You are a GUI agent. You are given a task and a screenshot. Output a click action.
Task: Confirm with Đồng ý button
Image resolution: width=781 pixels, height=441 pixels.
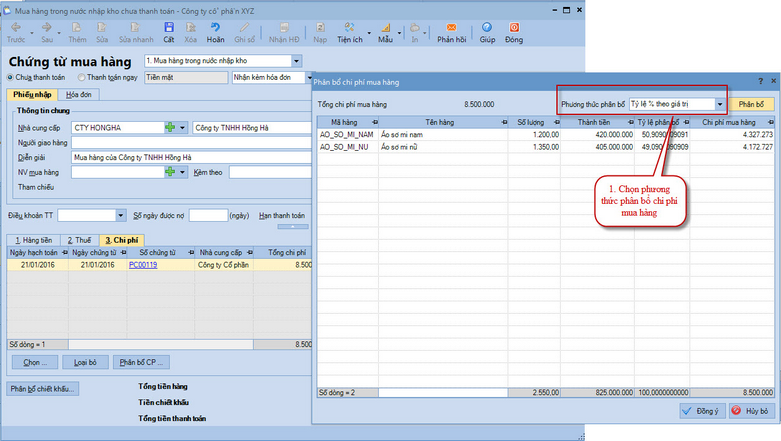click(x=700, y=411)
